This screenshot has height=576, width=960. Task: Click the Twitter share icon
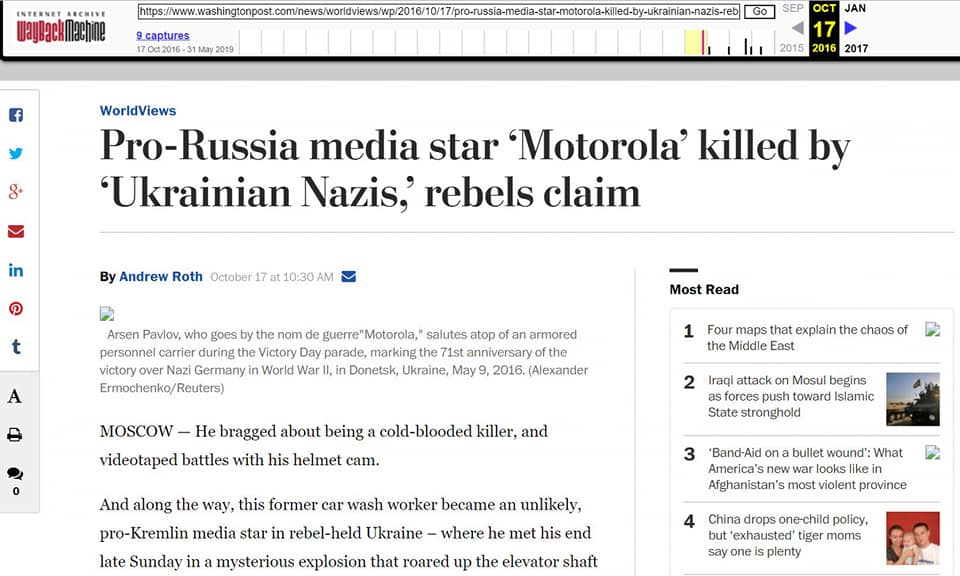pyautogui.click(x=16, y=154)
